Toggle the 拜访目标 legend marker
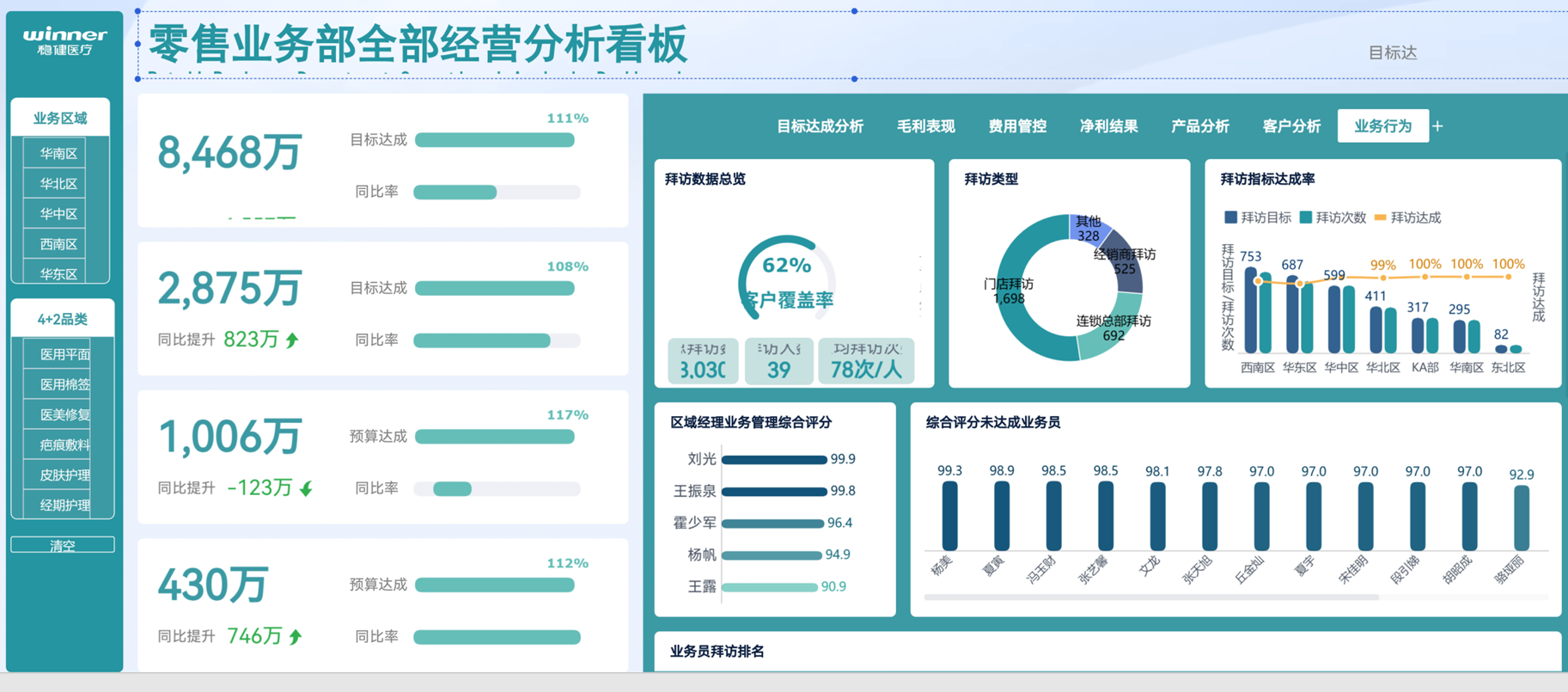The image size is (1568, 692). point(1230,217)
